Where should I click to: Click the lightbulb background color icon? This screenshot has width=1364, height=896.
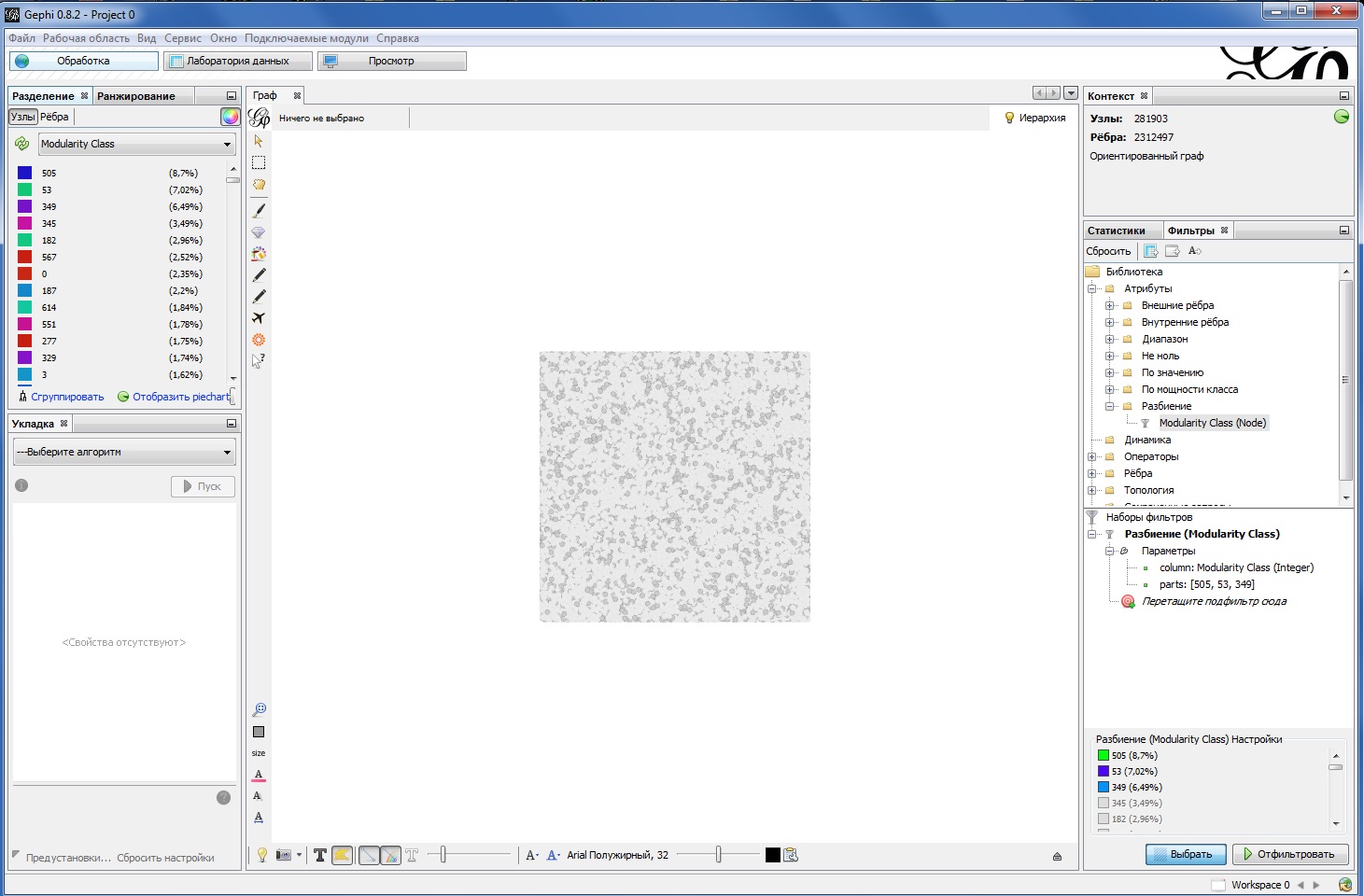click(x=262, y=855)
